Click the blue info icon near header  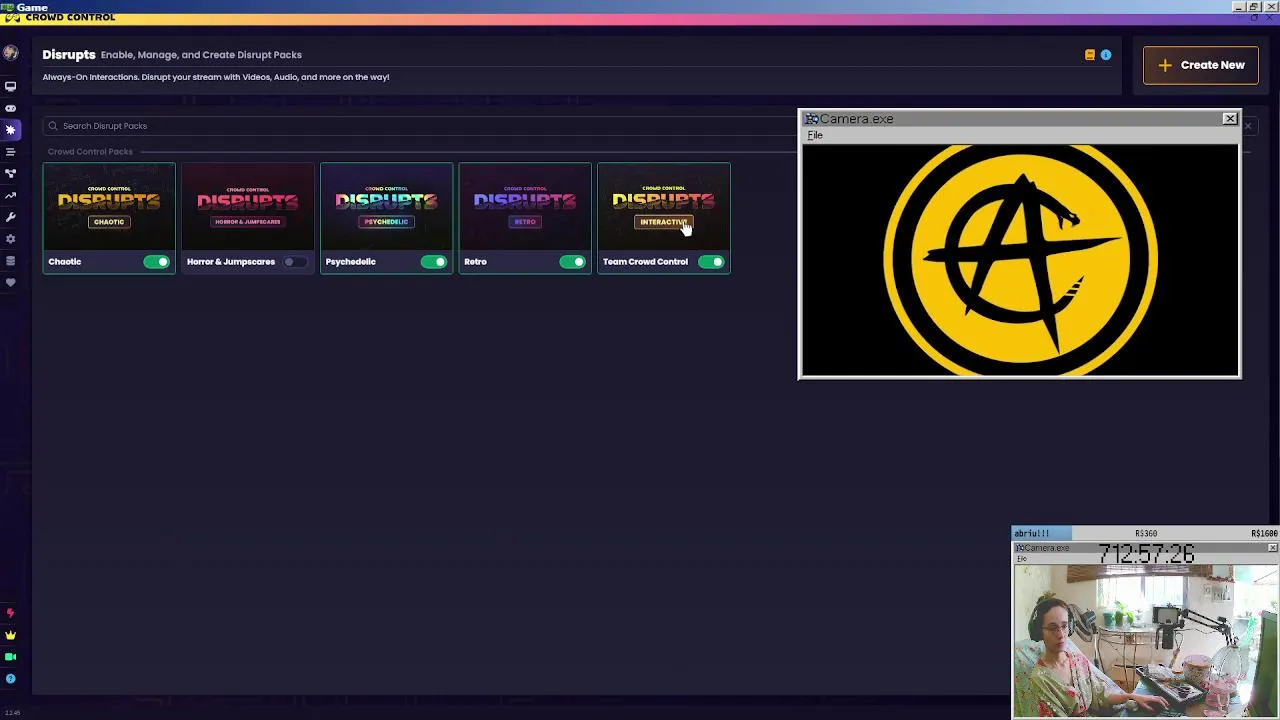pyautogui.click(x=1106, y=55)
